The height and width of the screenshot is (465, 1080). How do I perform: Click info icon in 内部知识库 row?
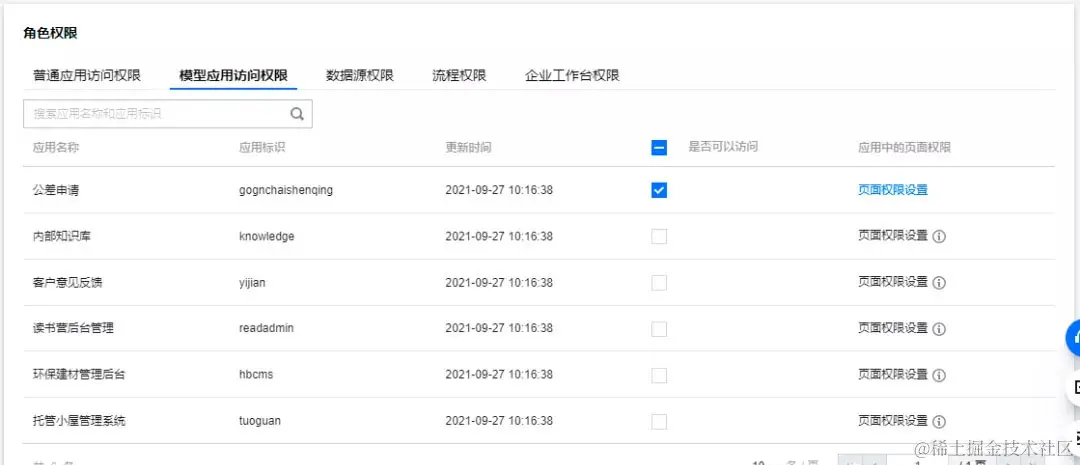(x=939, y=236)
